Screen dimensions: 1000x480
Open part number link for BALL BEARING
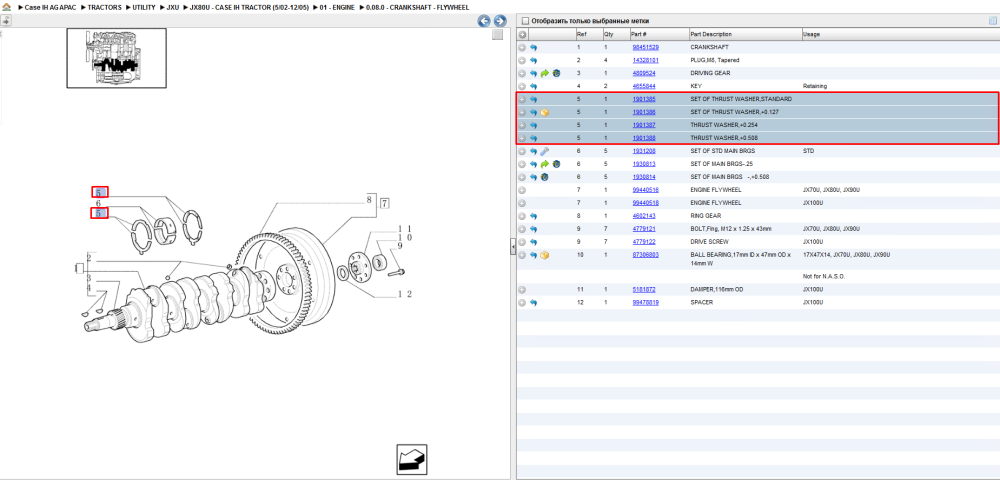click(x=645, y=254)
